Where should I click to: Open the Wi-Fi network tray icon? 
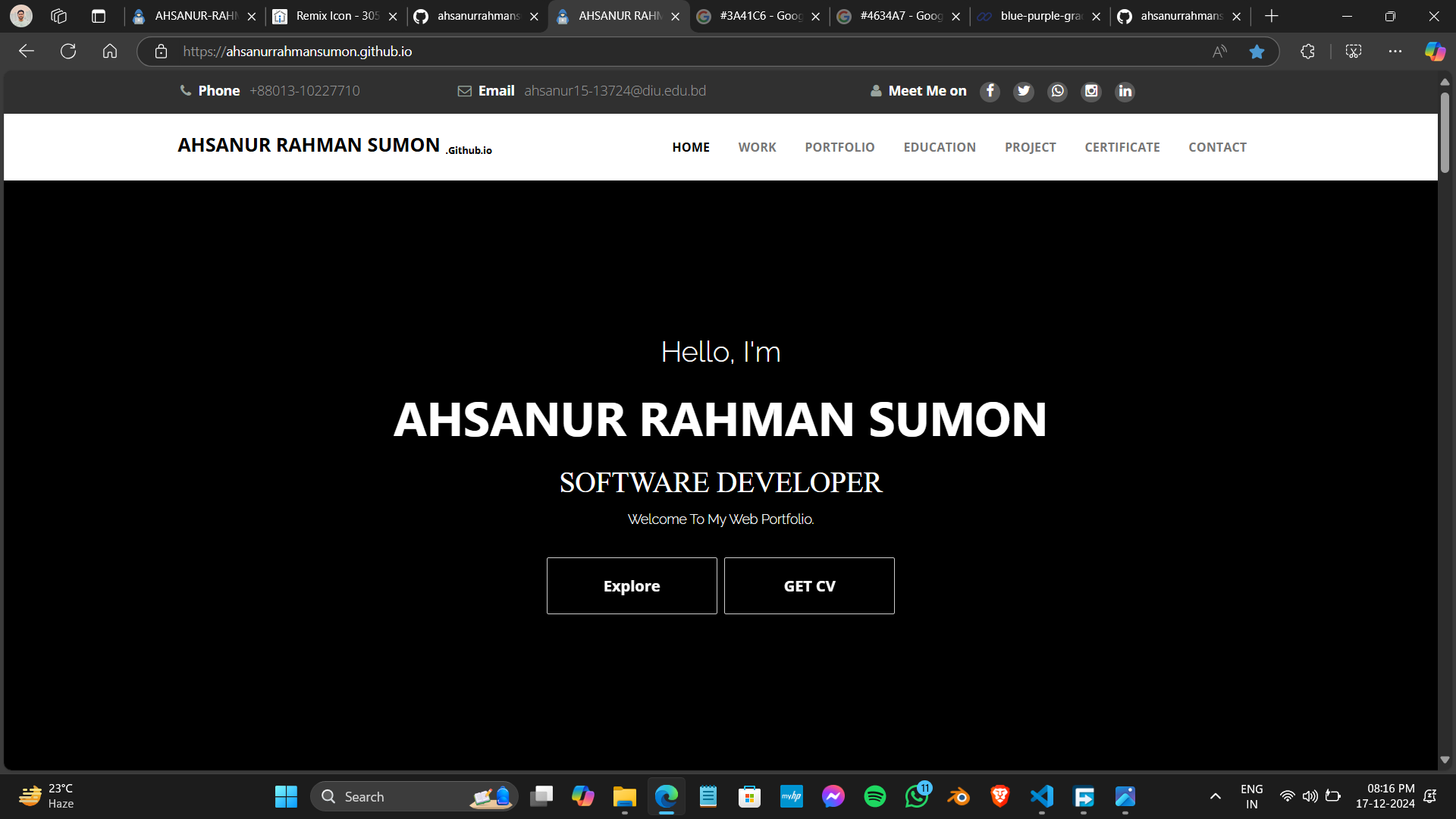pos(1287,796)
